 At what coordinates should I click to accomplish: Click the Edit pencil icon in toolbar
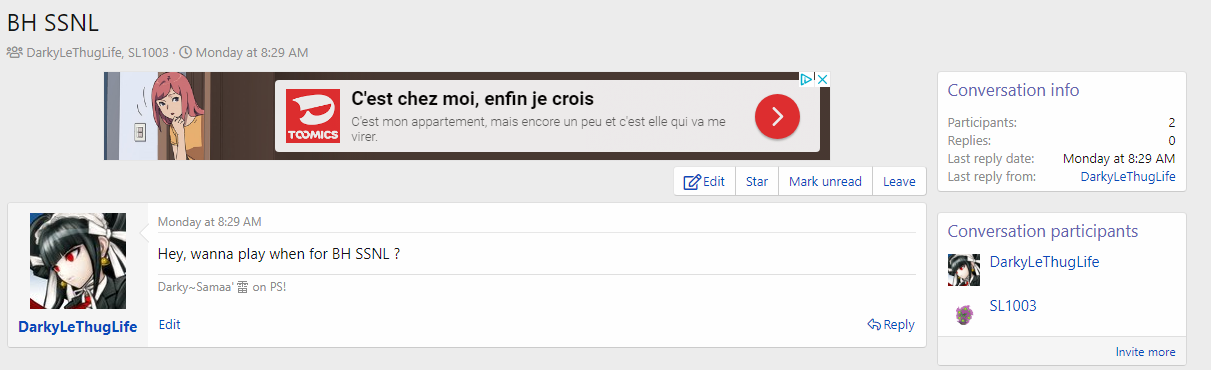pos(692,182)
